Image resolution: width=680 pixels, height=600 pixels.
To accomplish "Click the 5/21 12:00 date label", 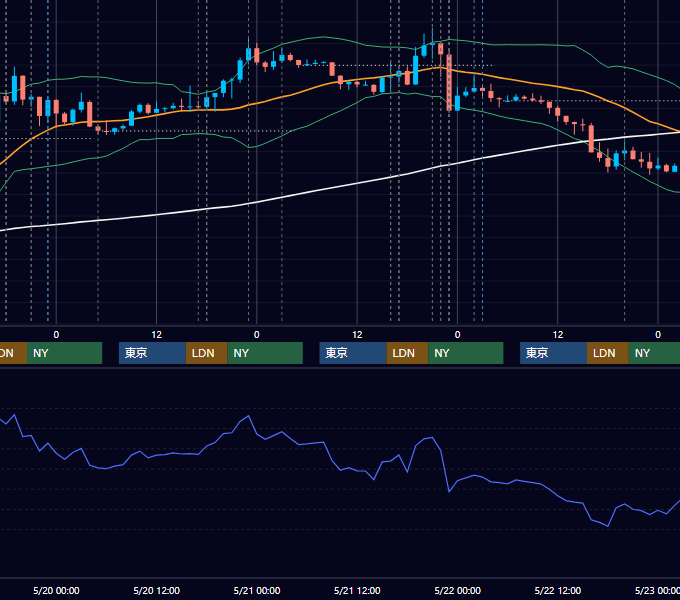I will pyautogui.click(x=357, y=590).
